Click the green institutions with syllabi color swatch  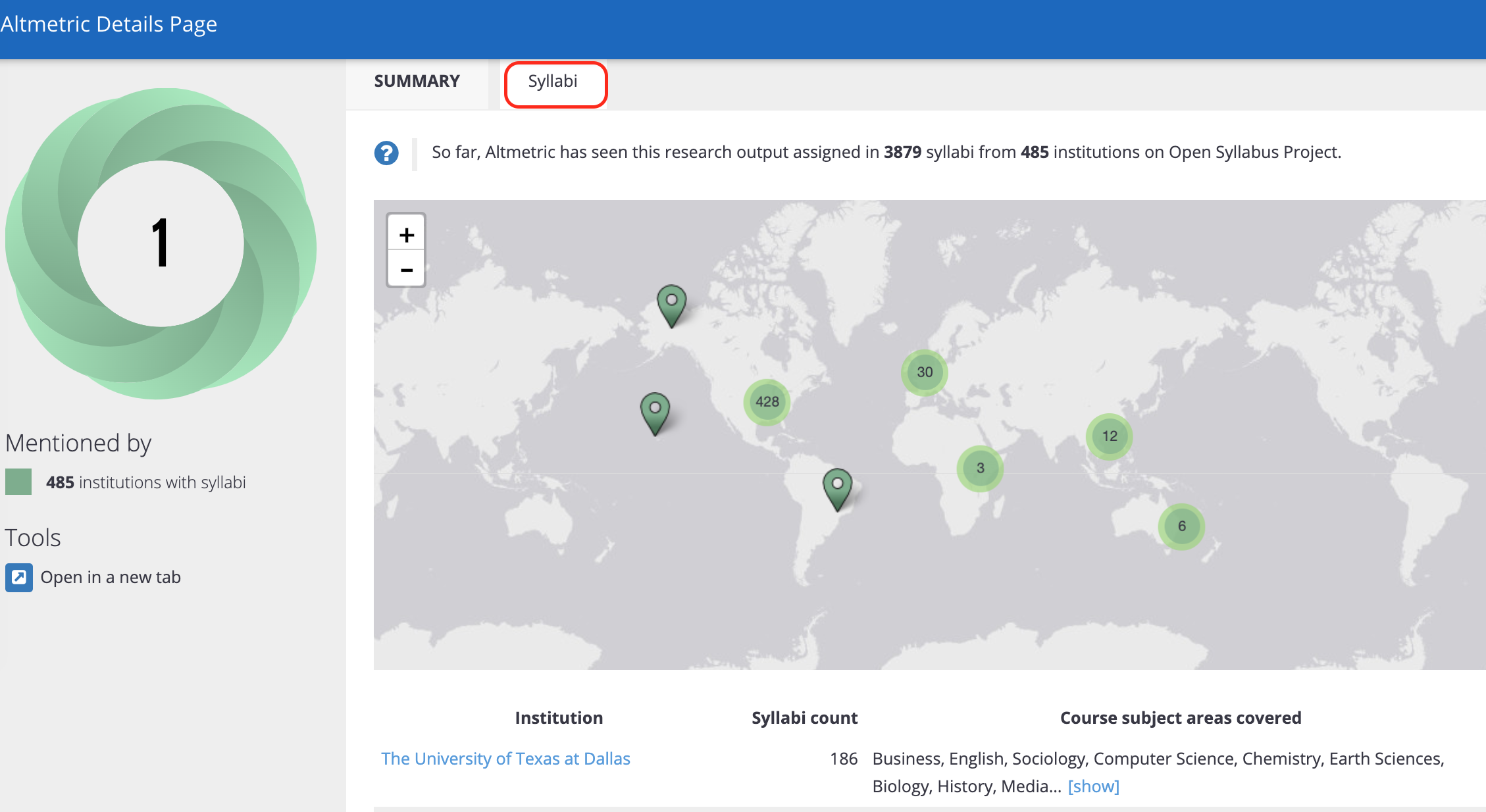[18, 482]
